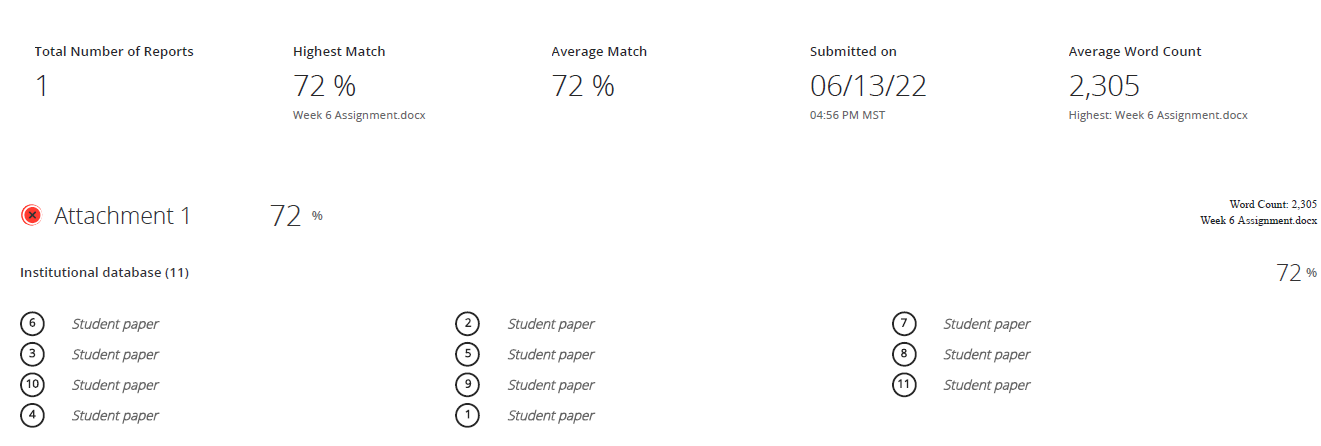Click Week 6 Assignment.docx below Word Count

click(1258, 220)
